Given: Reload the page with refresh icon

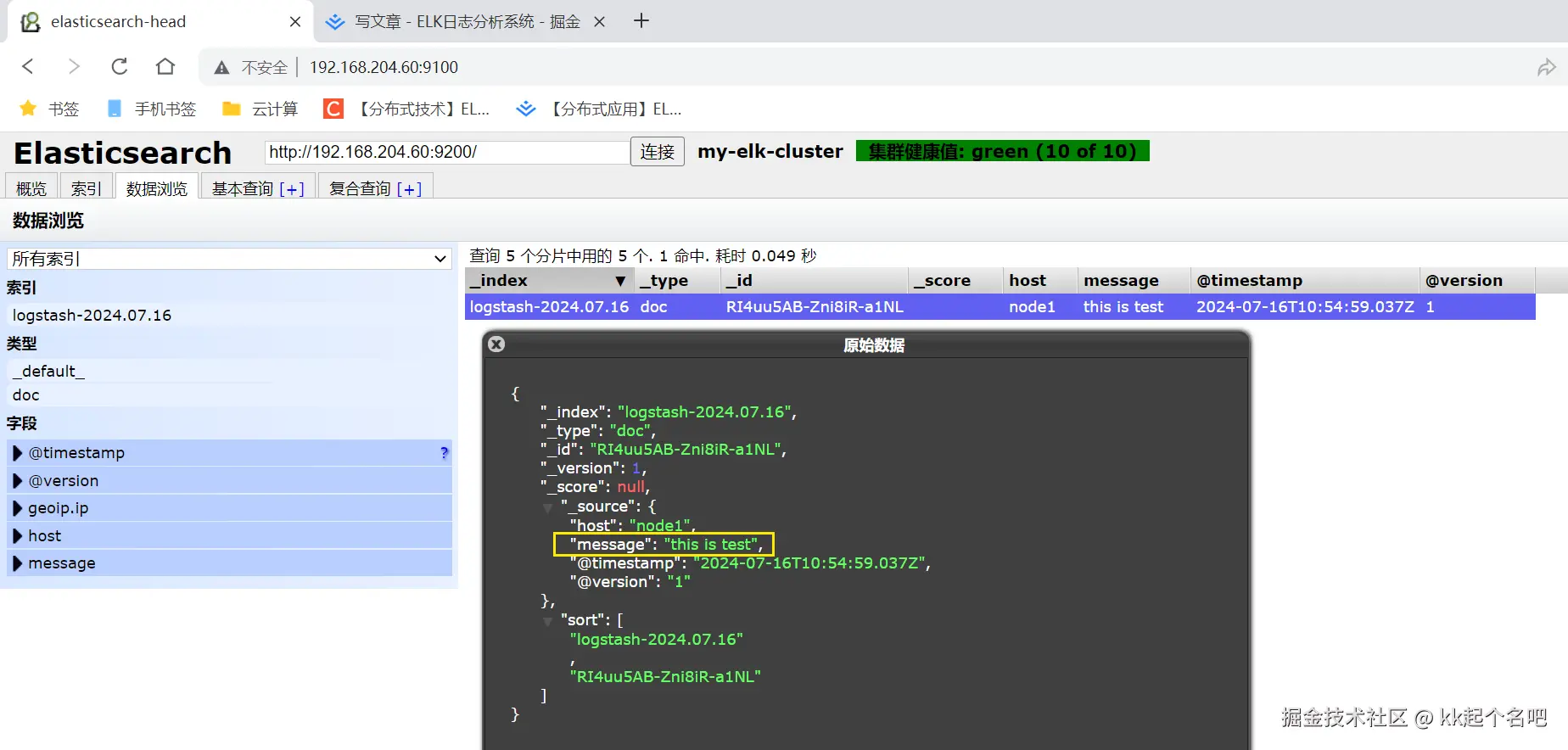Looking at the screenshot, I should click(x=120, y=66).
